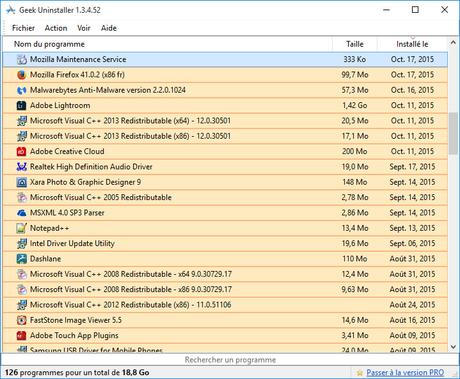460x379 pixels.
Task: Click the Visual C++ 2013 (x86) icon
Action: click(22, 136)
